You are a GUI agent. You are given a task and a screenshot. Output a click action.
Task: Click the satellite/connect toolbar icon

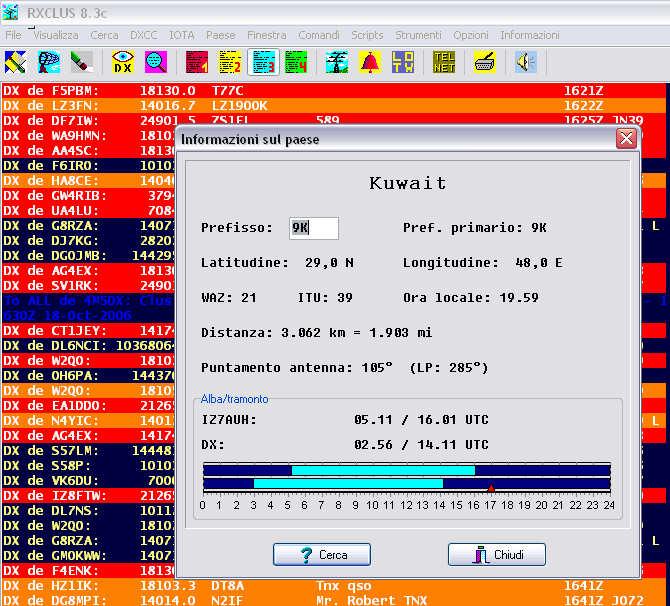15,62
